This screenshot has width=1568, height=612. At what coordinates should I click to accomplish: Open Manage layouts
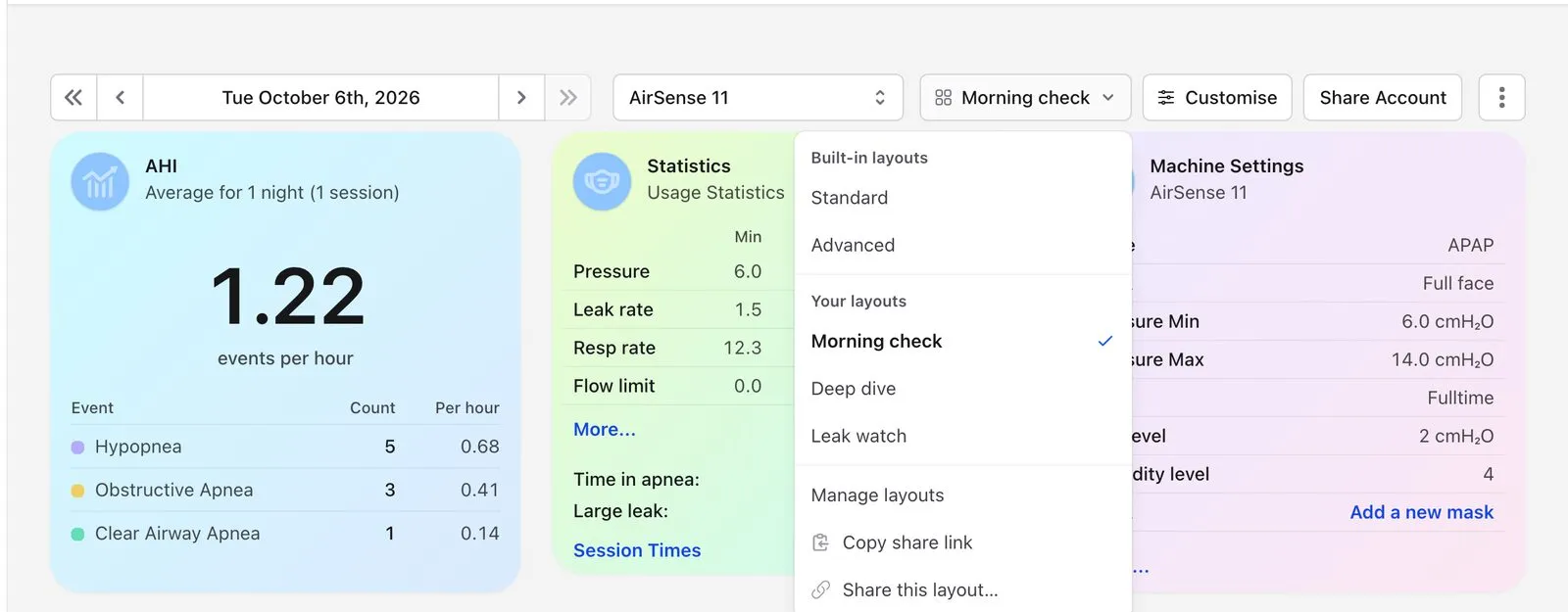[x=962, y=495]
